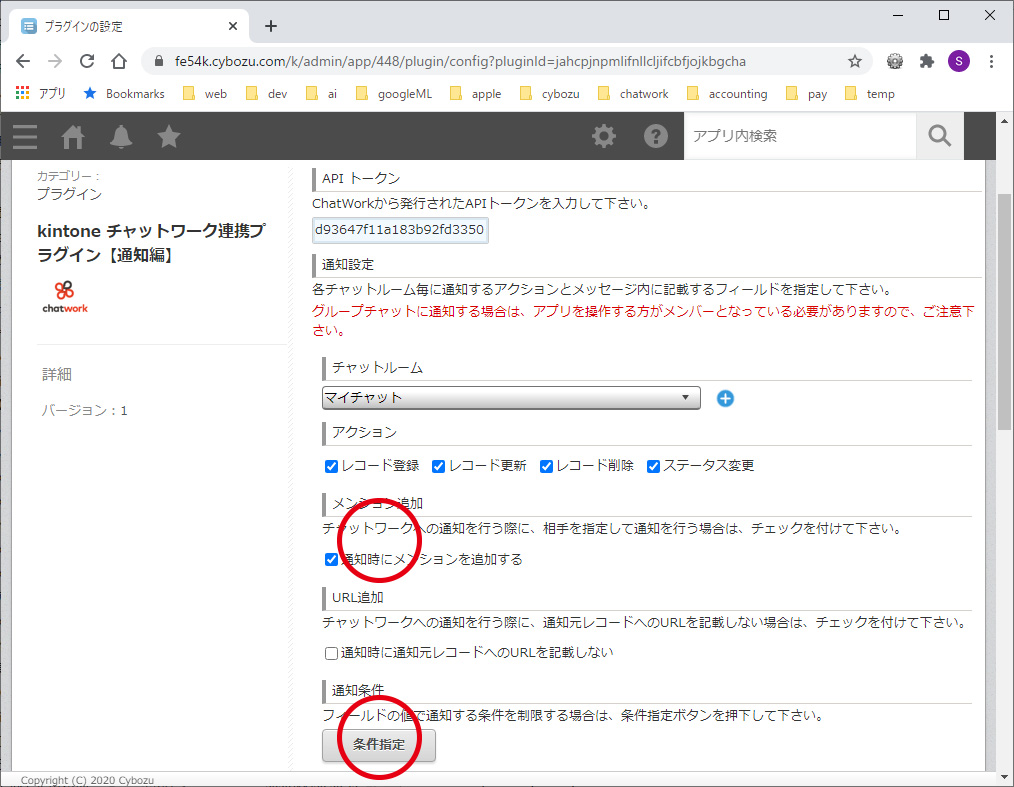The height and width of the screenshot is (787, 1014).
Task: Open kintone settings gear icon
Action: pyautogui.click(x=604, y=136)
